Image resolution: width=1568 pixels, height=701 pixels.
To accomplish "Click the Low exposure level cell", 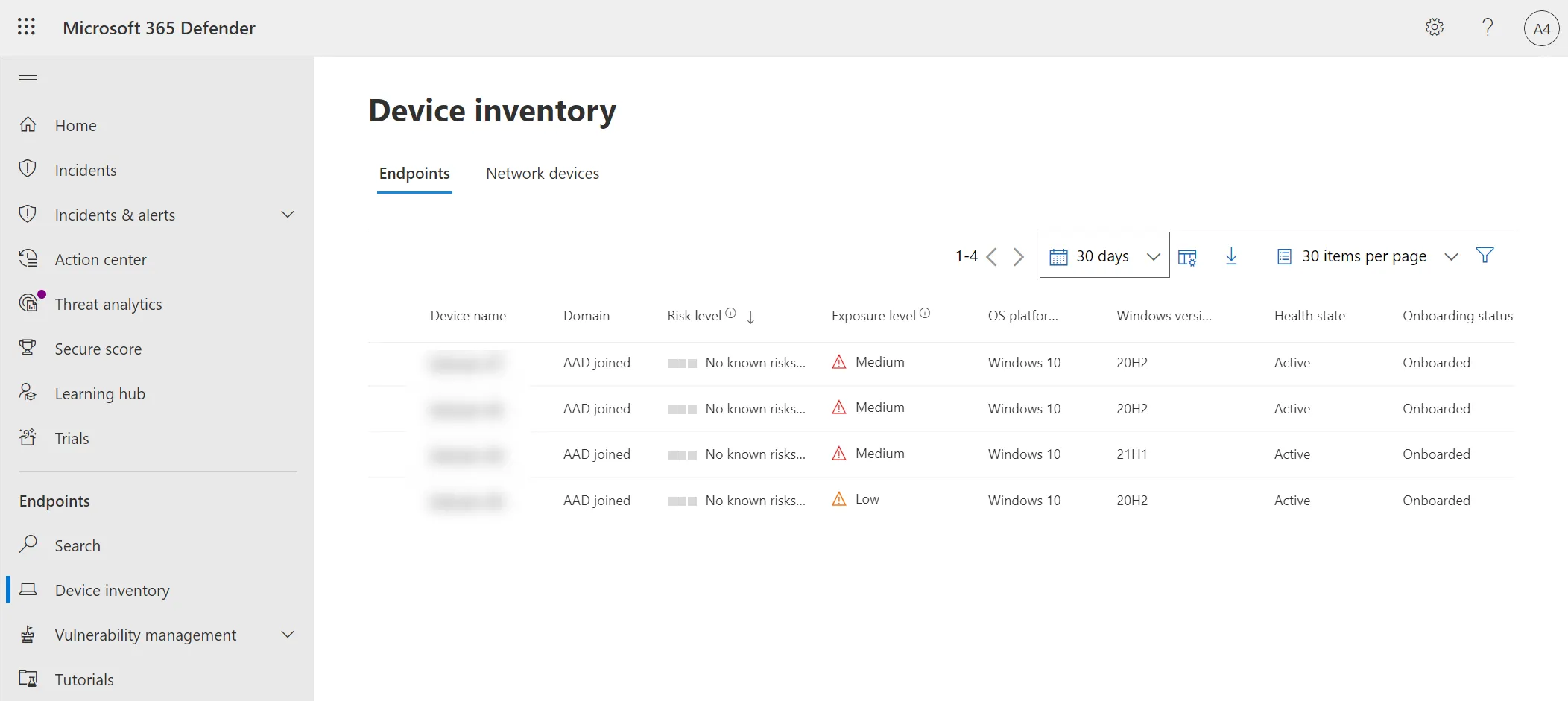I will coord(856,499).
